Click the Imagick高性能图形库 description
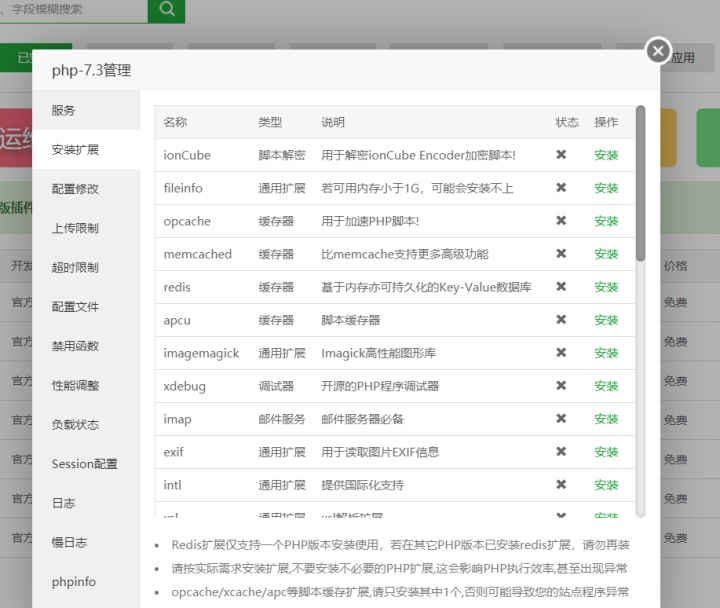Screen dimensions: 720x608 tap(378, 354)
